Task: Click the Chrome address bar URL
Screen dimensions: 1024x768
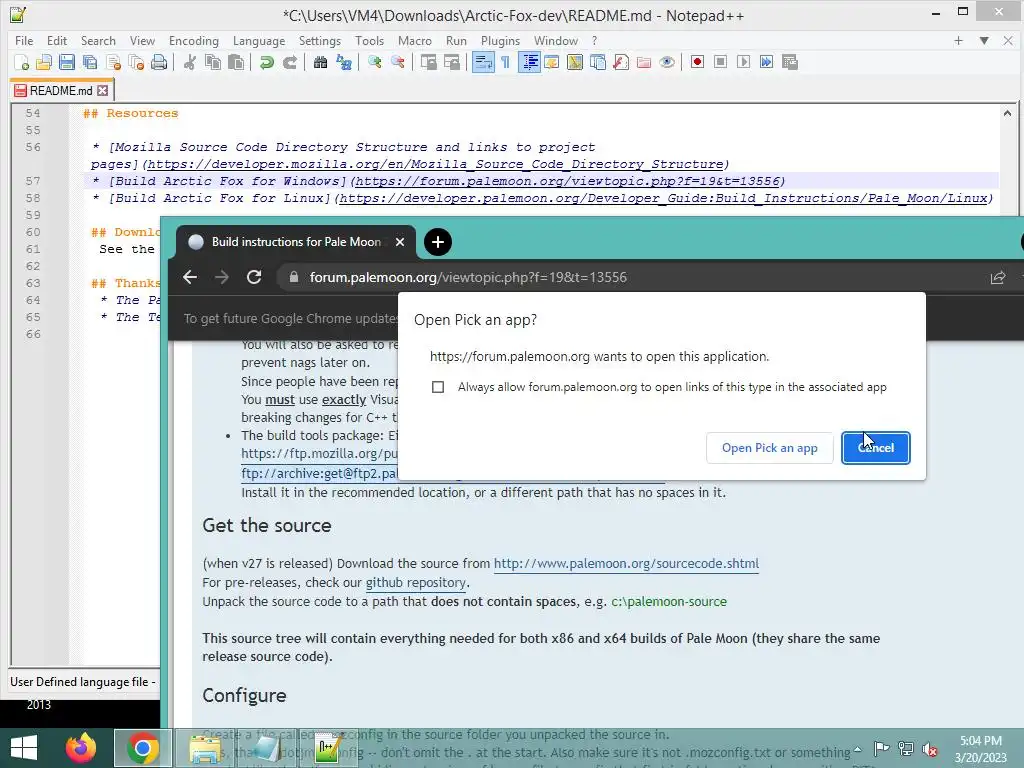Action: point(468,278)
